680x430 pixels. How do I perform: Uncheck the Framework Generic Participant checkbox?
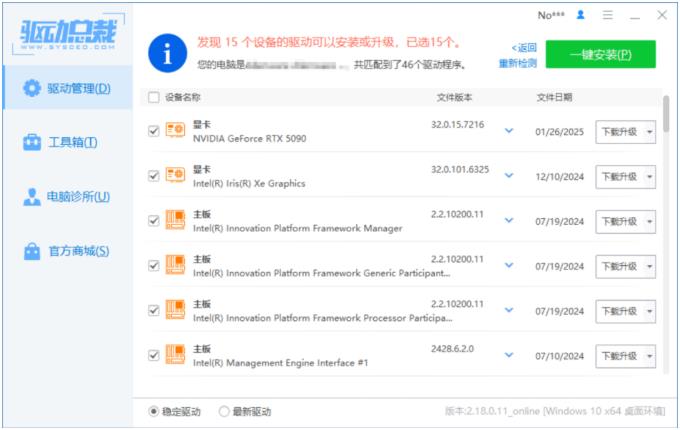point(154,266)
